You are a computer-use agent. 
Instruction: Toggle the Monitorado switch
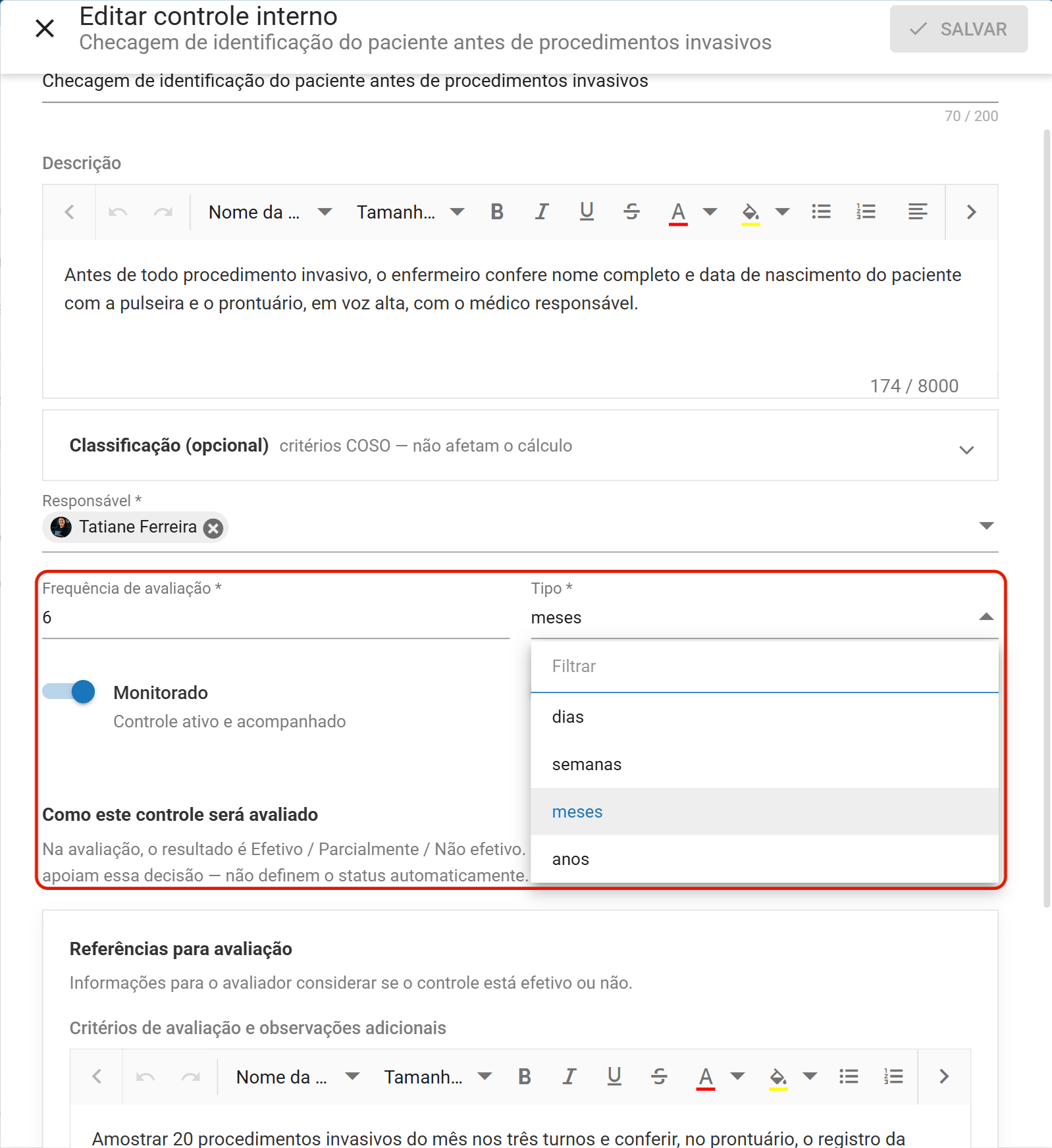69,692
